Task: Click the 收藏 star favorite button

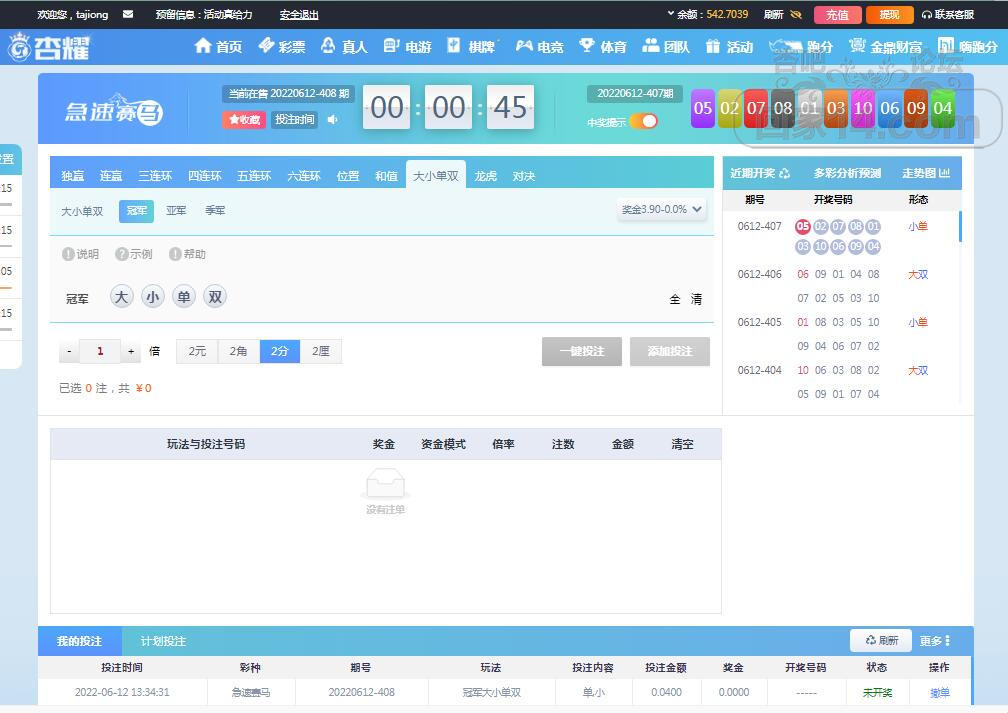Action: pyautogui.click(x=244, y=120)
